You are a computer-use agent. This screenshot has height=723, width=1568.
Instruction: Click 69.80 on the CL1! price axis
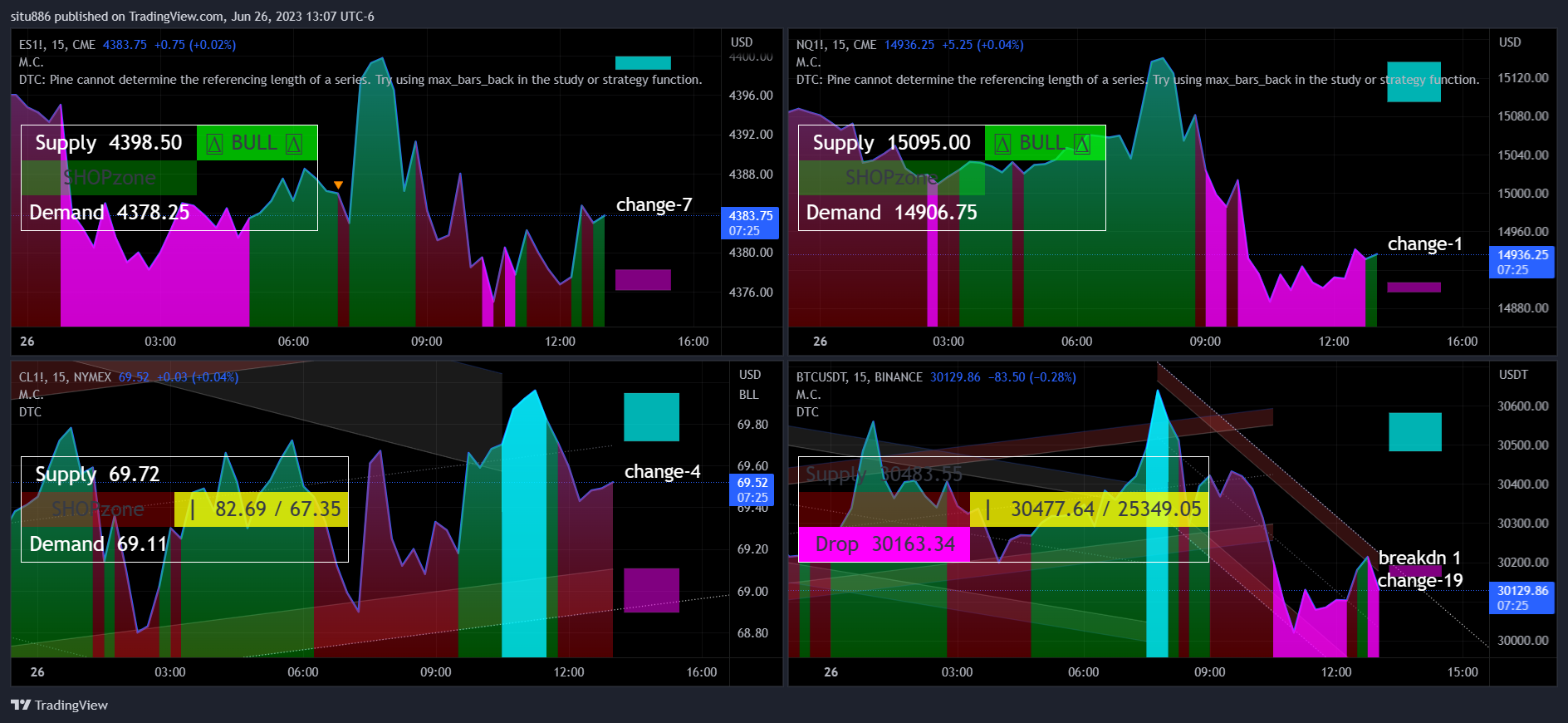(x=752, y=425)
